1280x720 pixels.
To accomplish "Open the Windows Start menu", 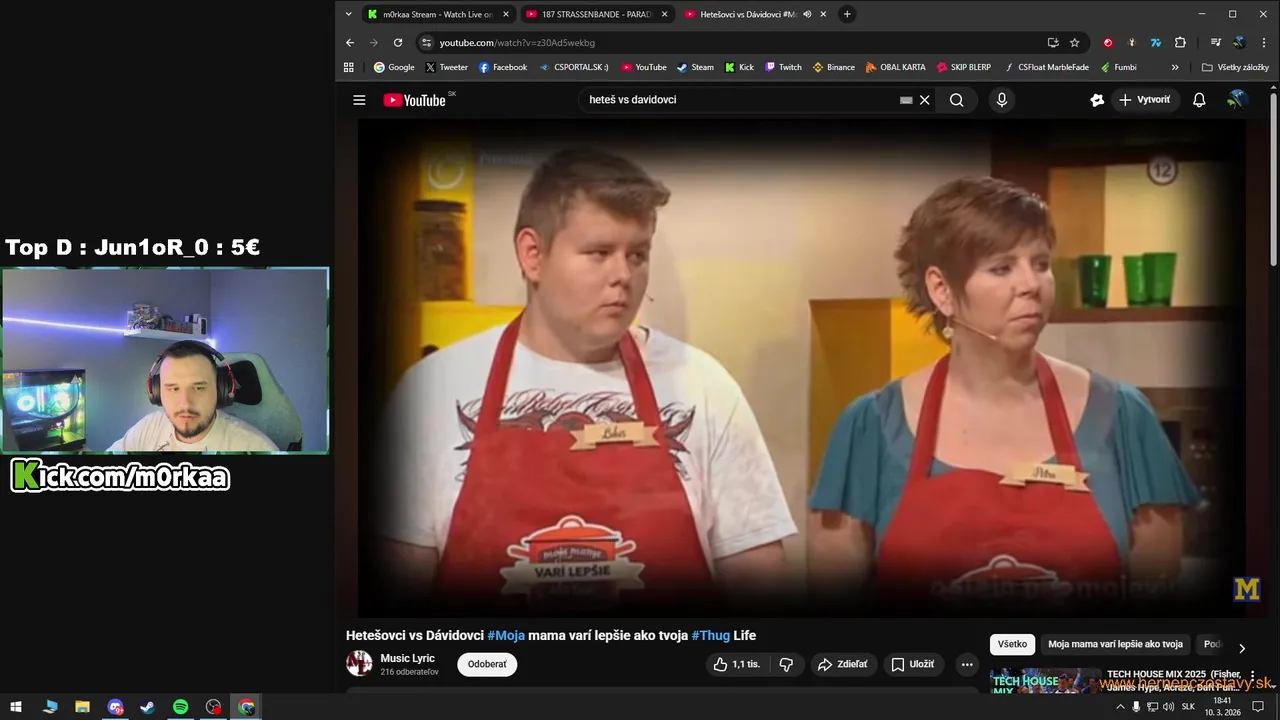I will [16, 707].
